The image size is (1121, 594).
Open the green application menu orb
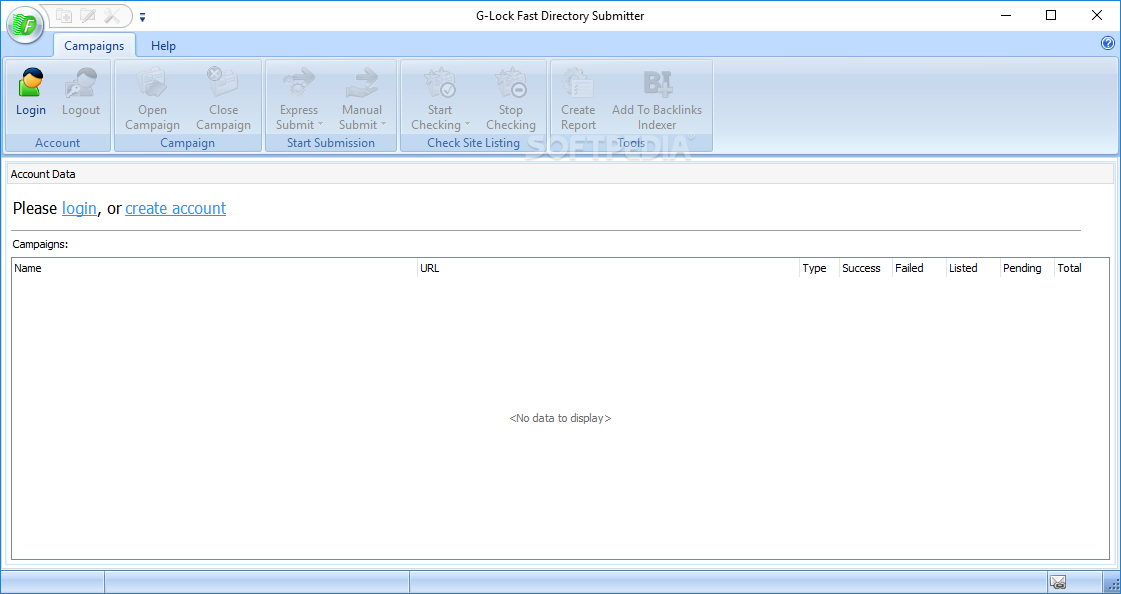(25, 24)
